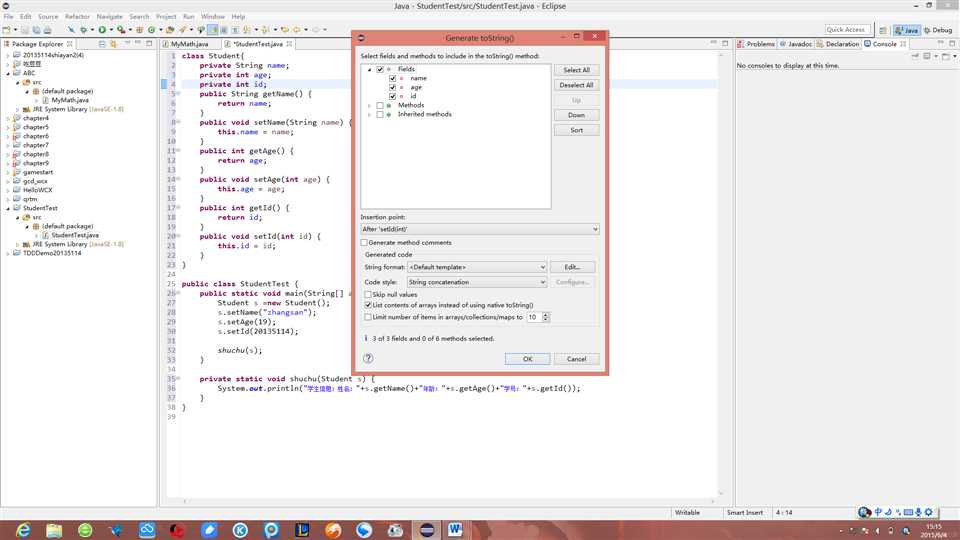The width and height of the screenshot is (960, 540).
Task: Click the Open Console icon in Console view
Action: click(x=946, y=56)
